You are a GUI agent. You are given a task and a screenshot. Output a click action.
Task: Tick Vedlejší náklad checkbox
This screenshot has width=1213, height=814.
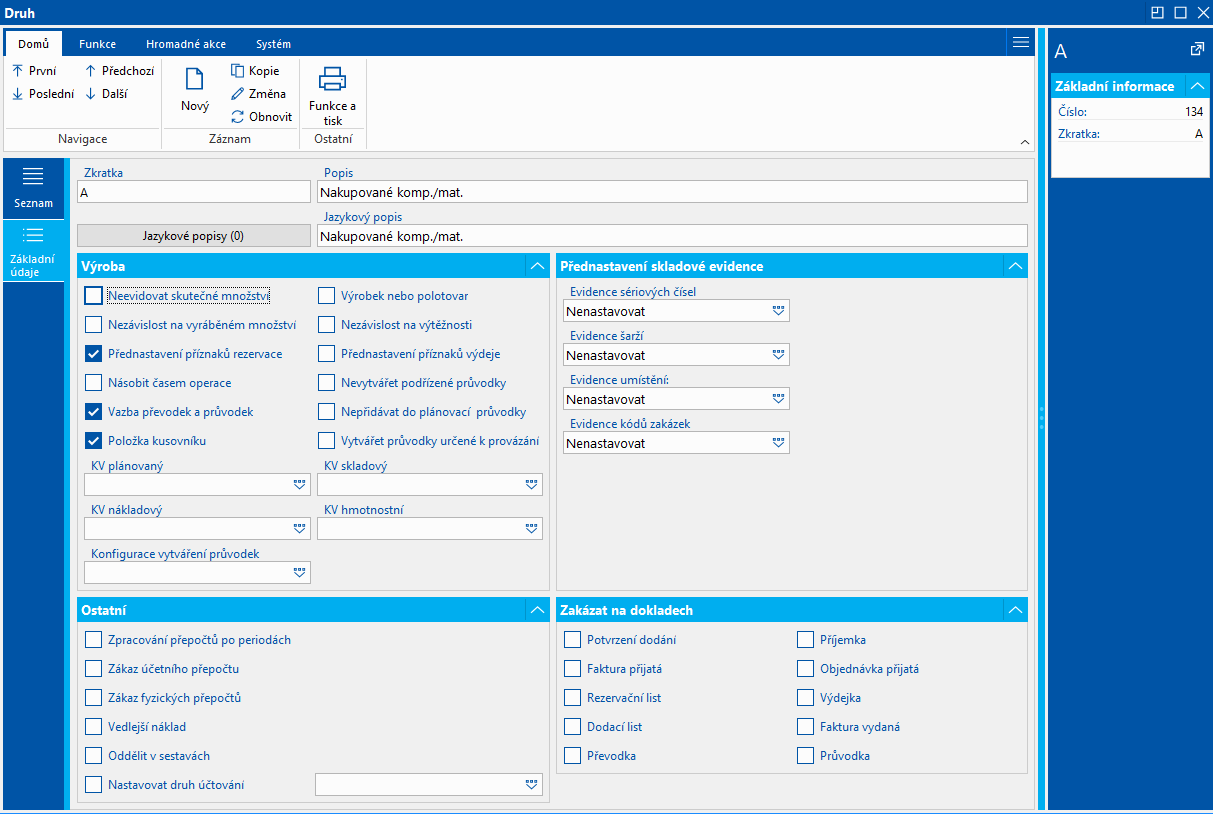[93, 727]
